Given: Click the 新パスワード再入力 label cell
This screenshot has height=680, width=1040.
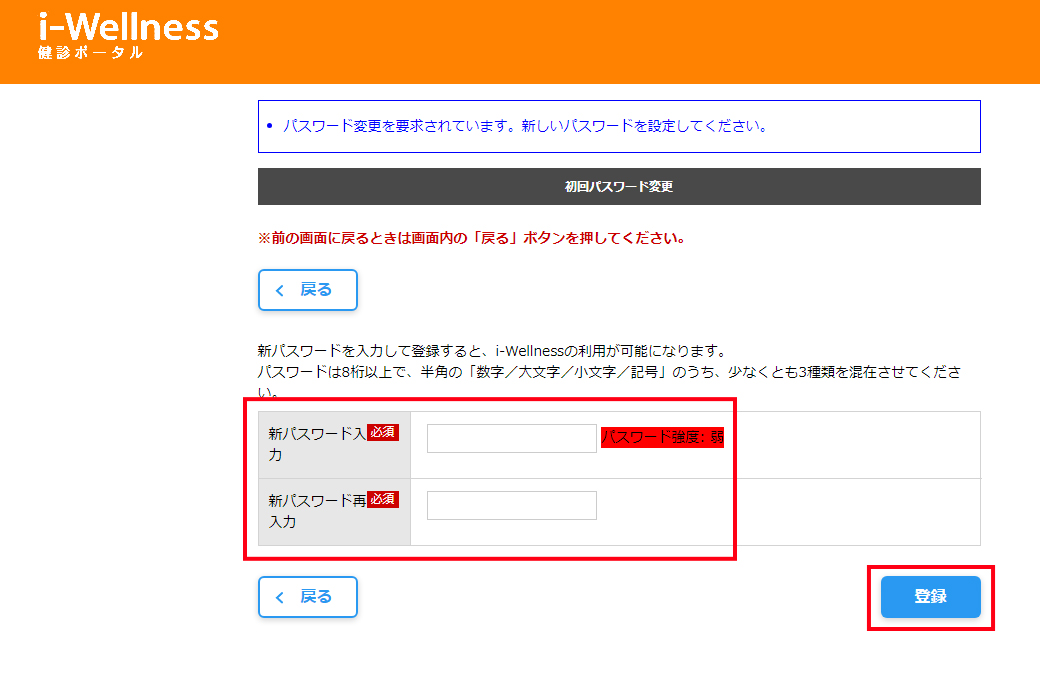Looking at the screenshot, I should point(334,512).
